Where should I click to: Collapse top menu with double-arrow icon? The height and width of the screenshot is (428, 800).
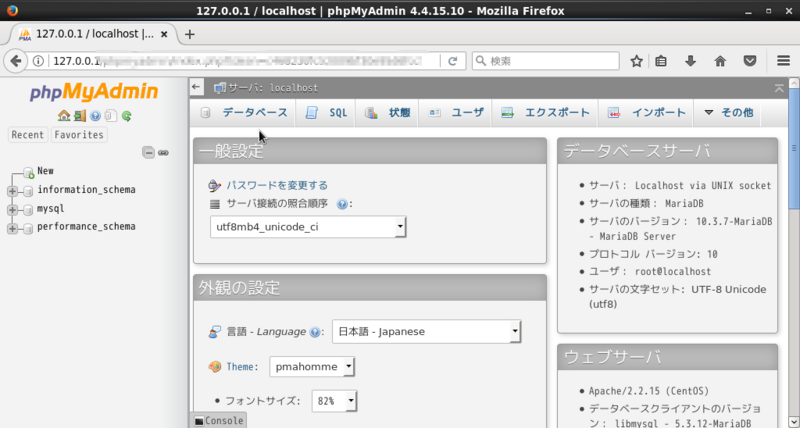779,88
